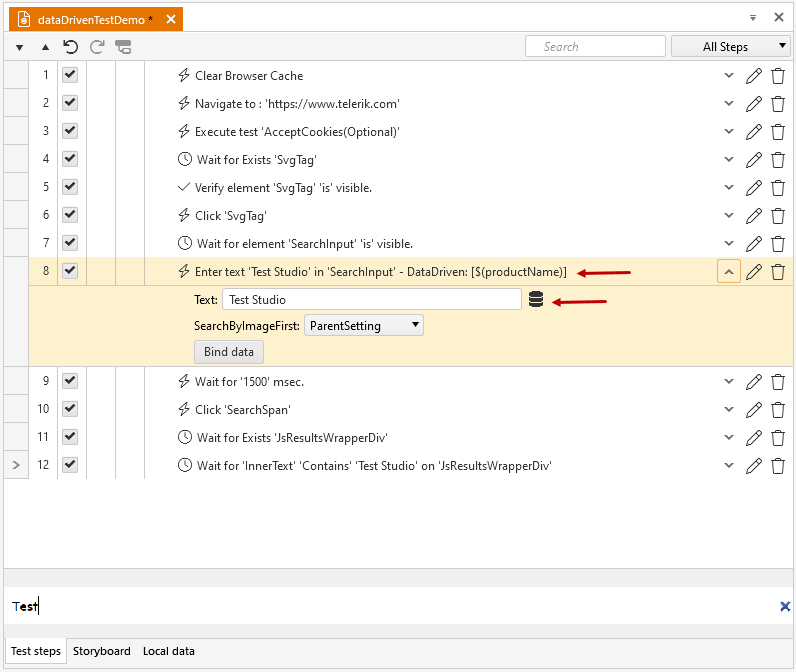Uncheck step 8 Enter text checkbox
Screen dimensions: 796x672
(x=70, y=271)
